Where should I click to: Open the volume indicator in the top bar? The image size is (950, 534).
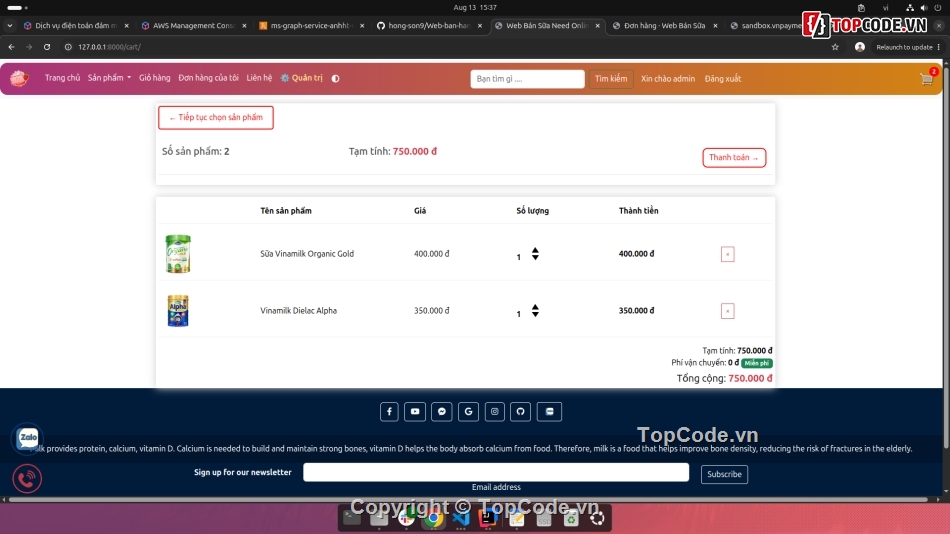[x=924, y=8]
